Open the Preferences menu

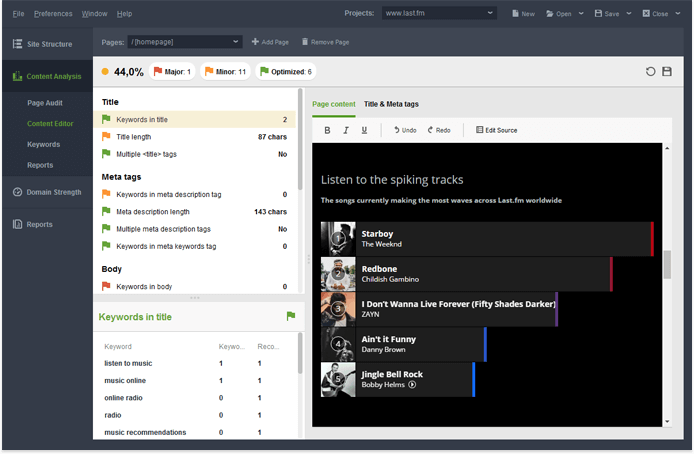[x=52, y=14]
